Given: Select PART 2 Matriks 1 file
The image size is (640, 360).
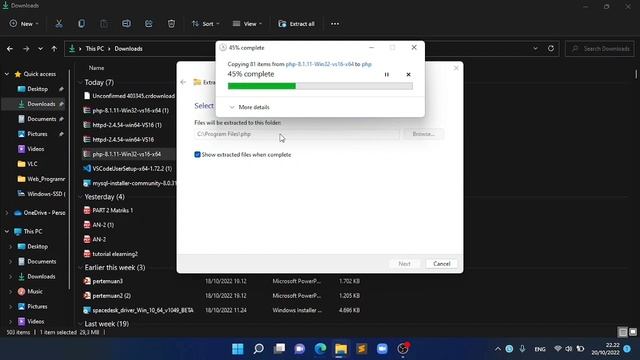Looking at the screenshot, I should [x=113, y=210].
